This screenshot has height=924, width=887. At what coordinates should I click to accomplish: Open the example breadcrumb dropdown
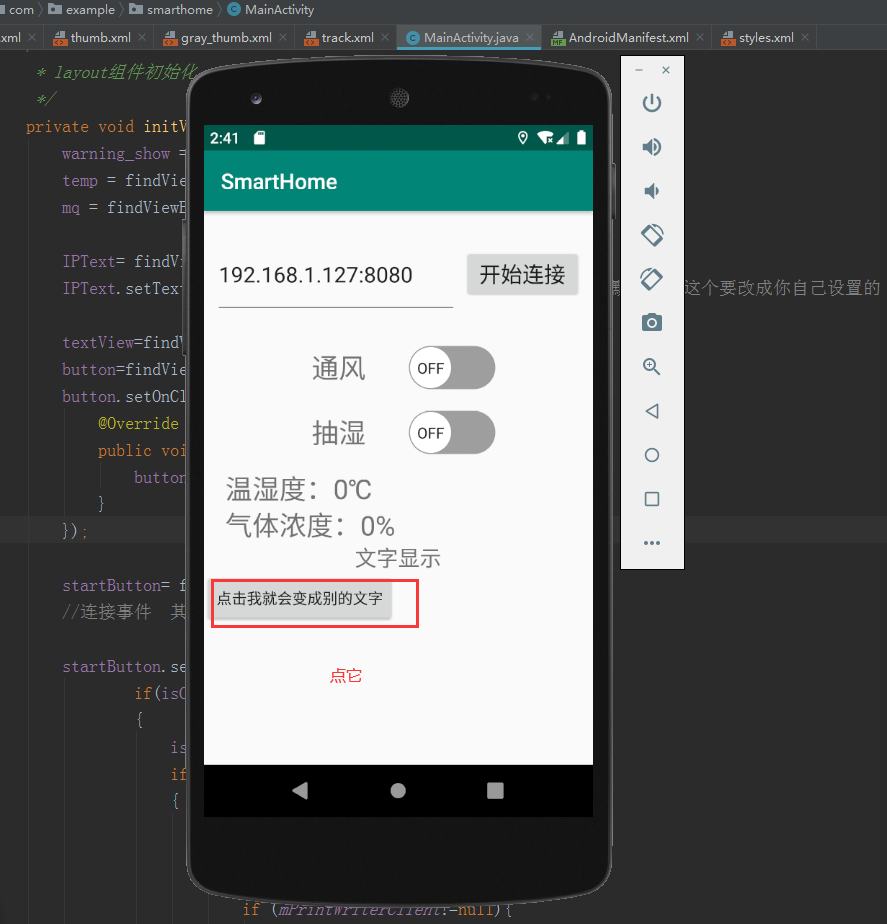90,9
